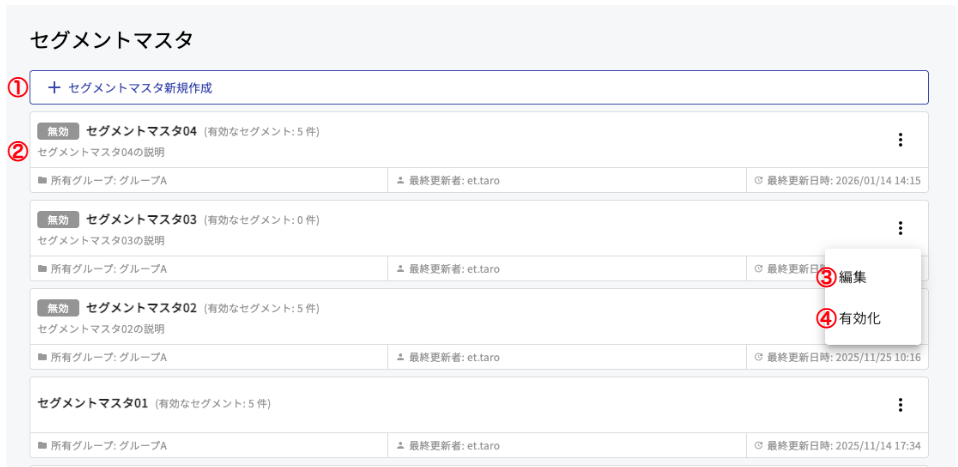Click 所有グループ: グループA under セグメントマスタ01
Screen dimensions: 958x467
(109, 446)
